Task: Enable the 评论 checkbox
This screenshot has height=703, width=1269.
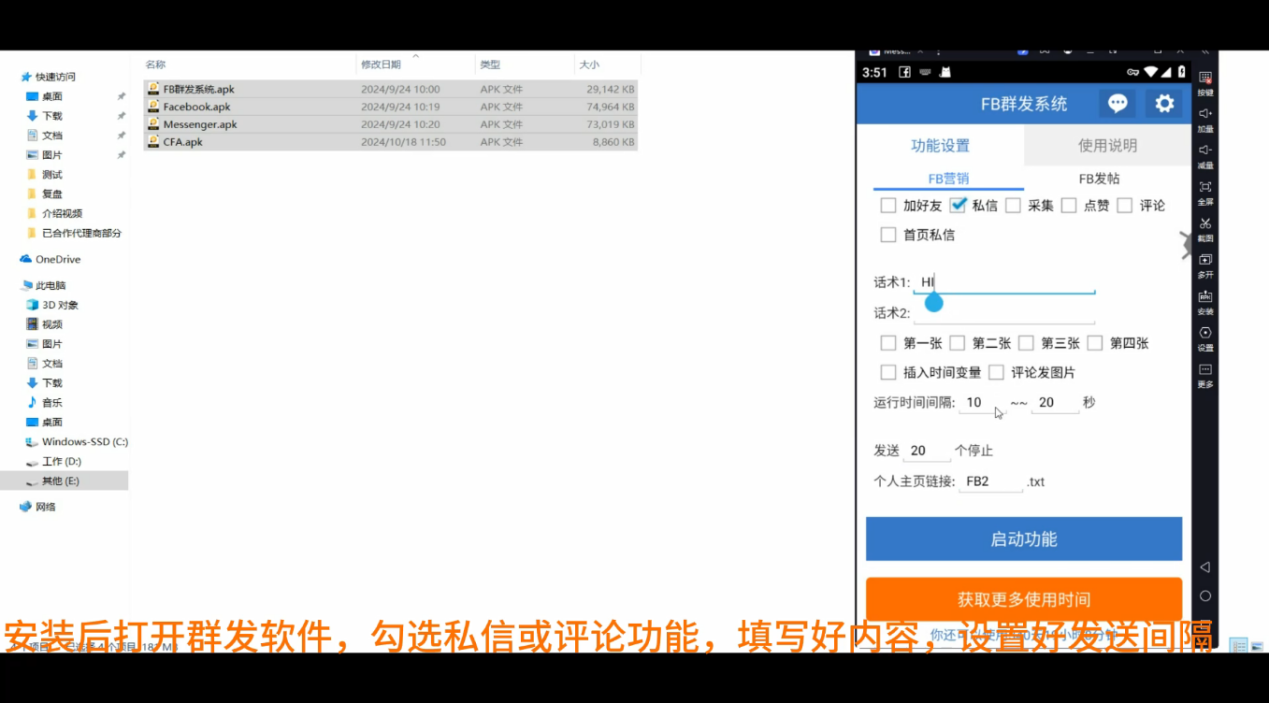Action: (1125, 205)
